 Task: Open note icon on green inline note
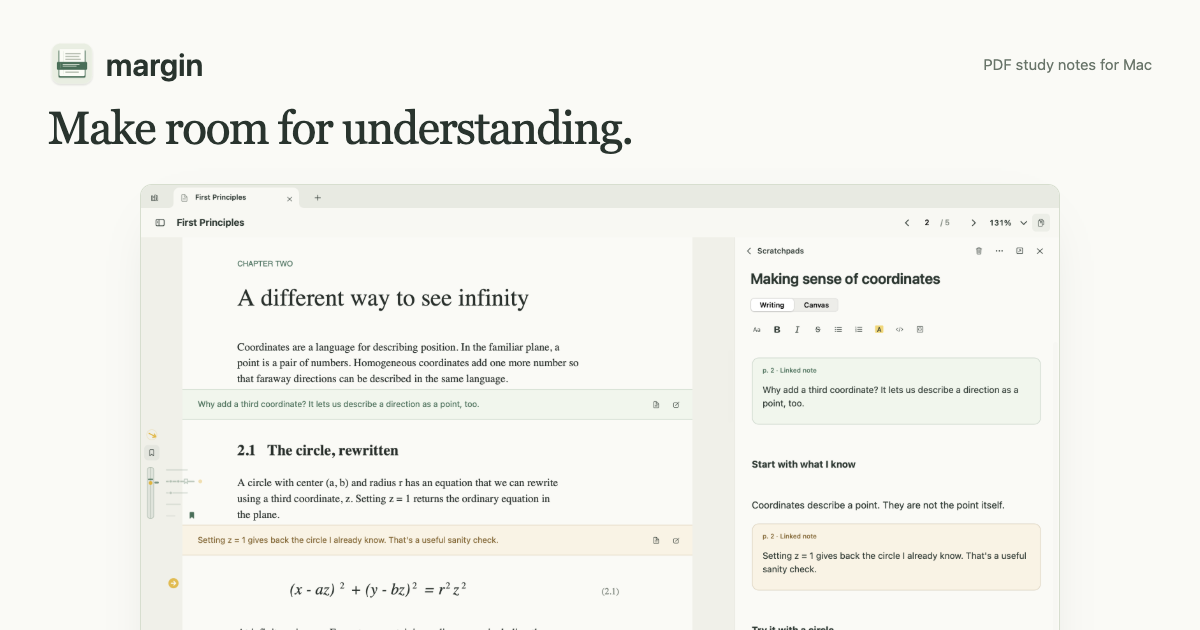pos(656,405)
